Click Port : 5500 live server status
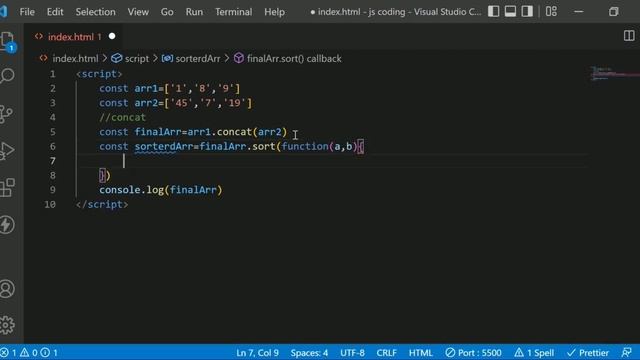 click(x=473, y=353)
